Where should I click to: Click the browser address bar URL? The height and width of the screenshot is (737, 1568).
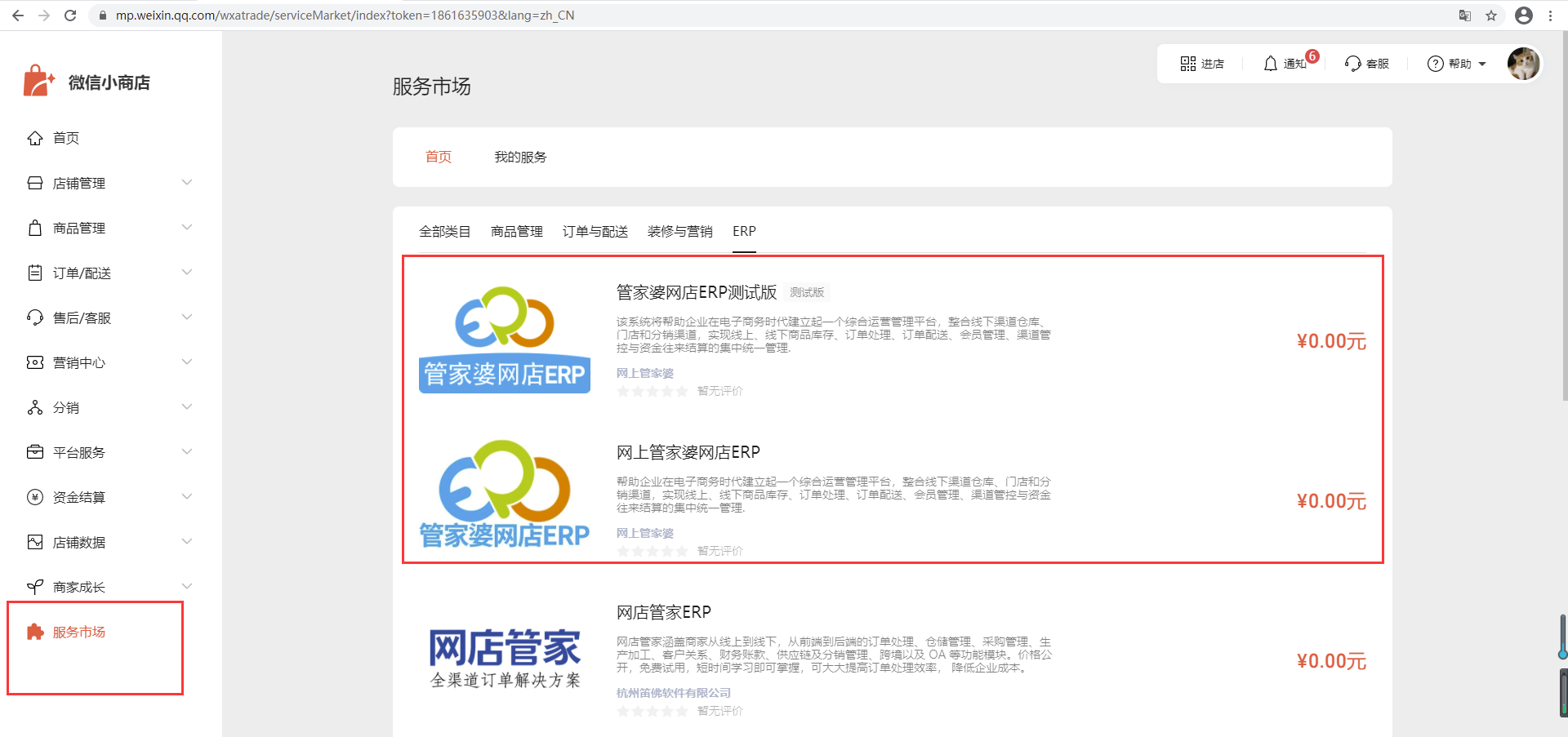(345, 16)
